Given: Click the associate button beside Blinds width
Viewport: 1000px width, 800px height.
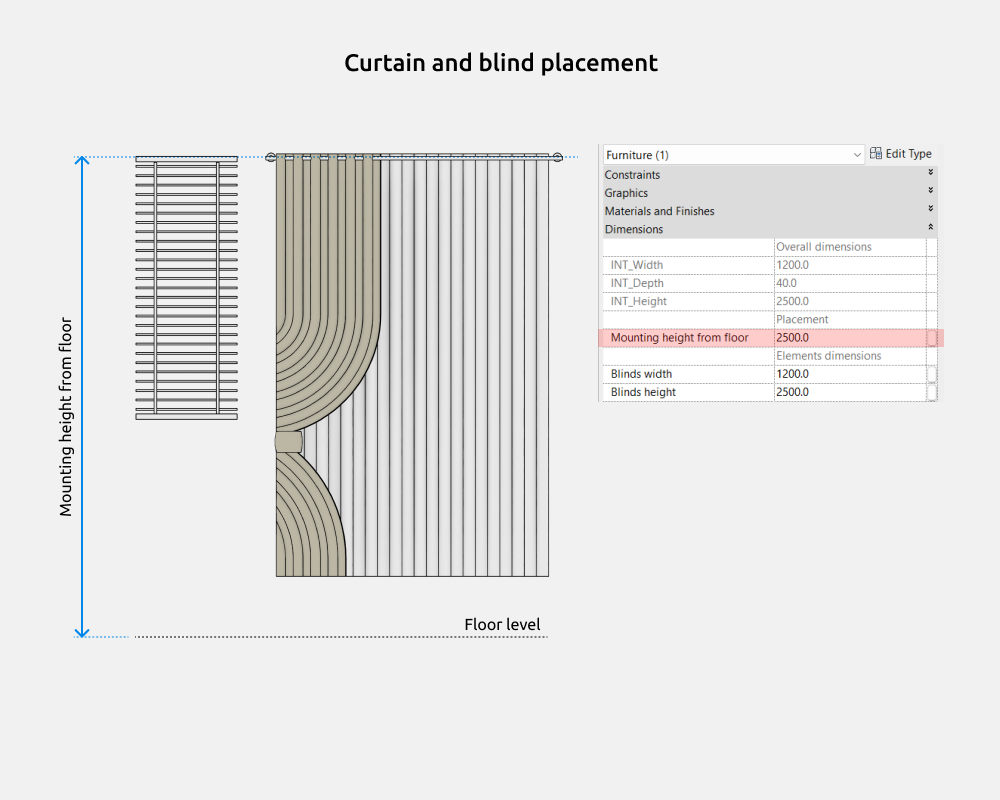Looking at the screenshot, I should 932,374.
